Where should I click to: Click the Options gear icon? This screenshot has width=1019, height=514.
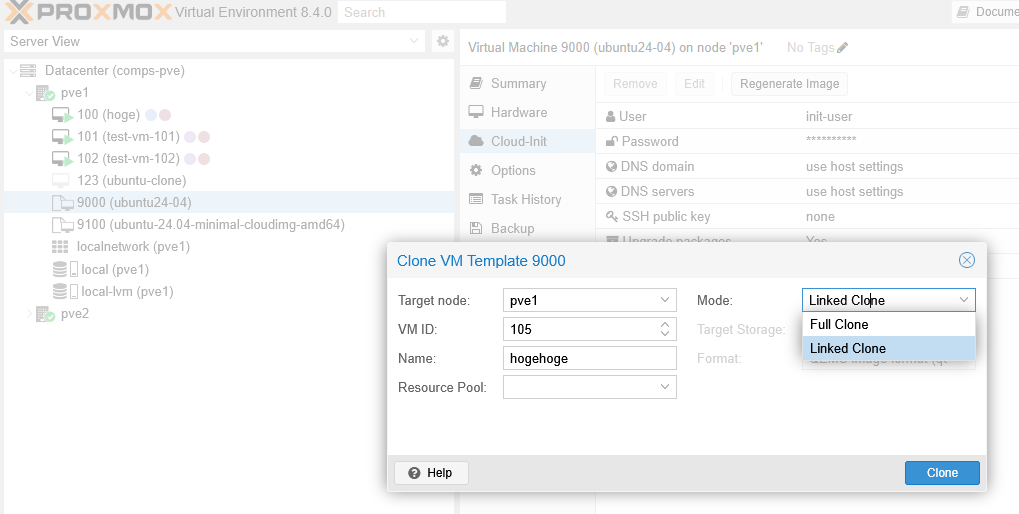coord(476,170)
